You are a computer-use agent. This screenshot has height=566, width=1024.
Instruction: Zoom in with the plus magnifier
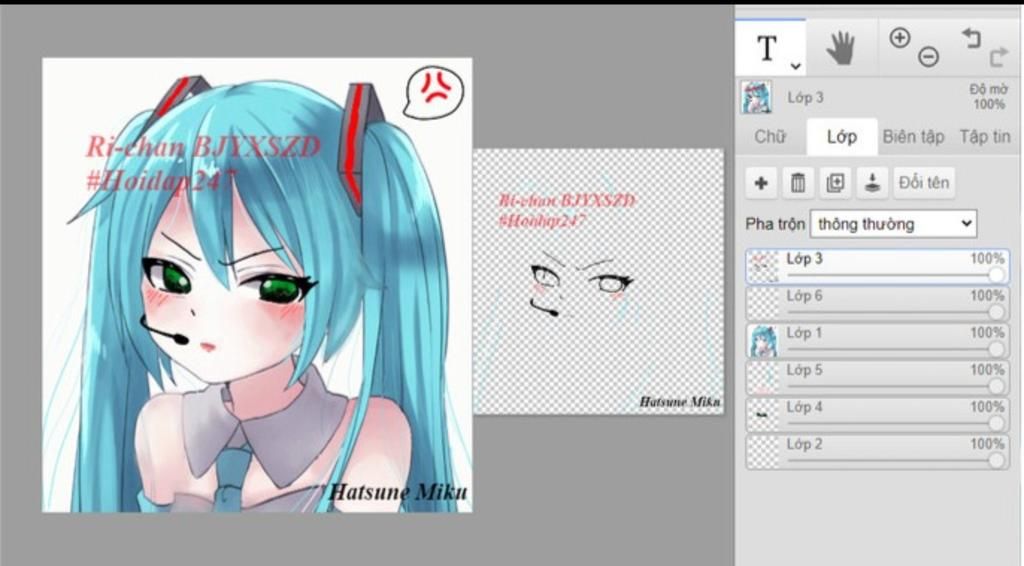coord(899,38)
